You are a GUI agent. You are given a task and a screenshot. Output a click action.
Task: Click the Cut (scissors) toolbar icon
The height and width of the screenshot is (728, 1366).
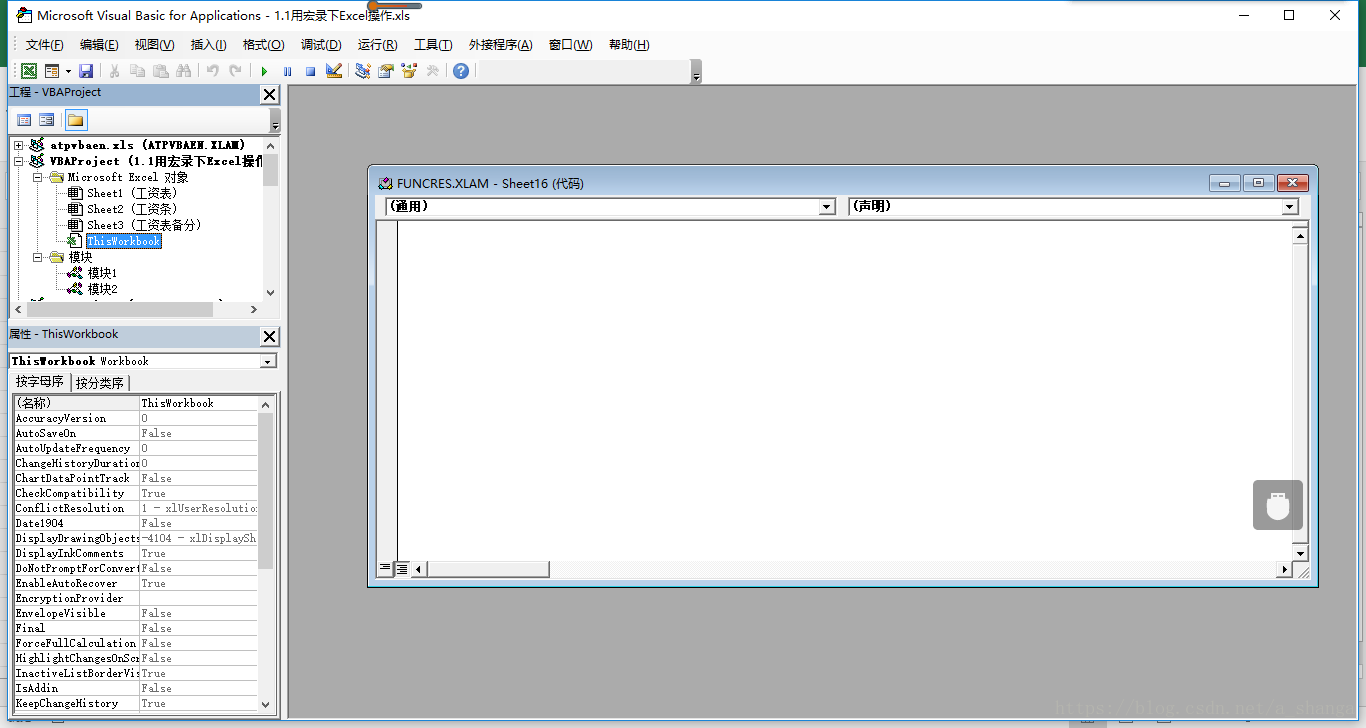click(x=115, y=71)
